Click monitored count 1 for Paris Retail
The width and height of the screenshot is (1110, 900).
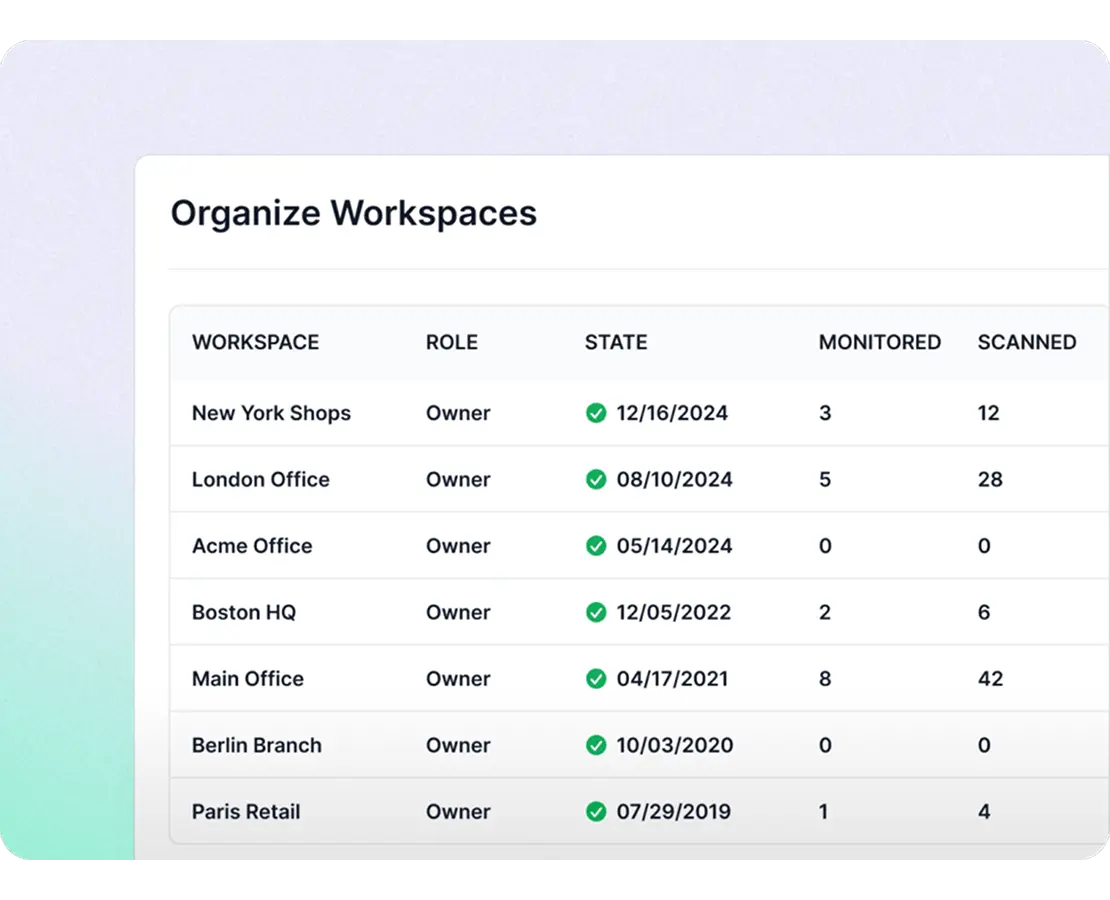[x=823, y=812]
